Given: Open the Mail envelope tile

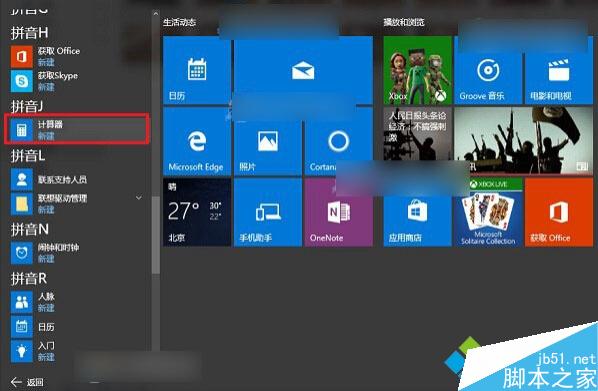Looking at the screenshot, I should (303, 70).
